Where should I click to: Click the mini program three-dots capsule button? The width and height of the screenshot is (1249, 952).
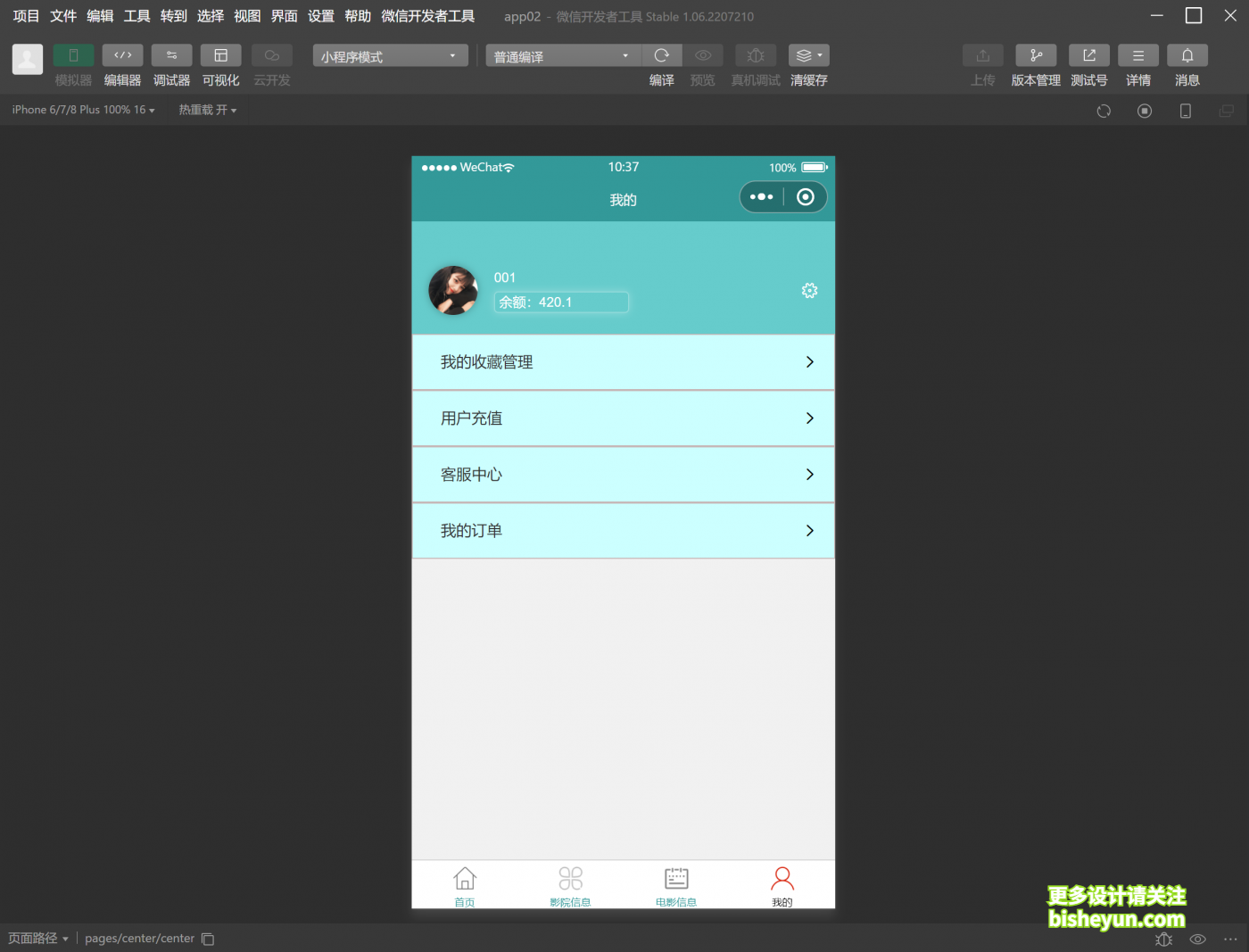762,197
